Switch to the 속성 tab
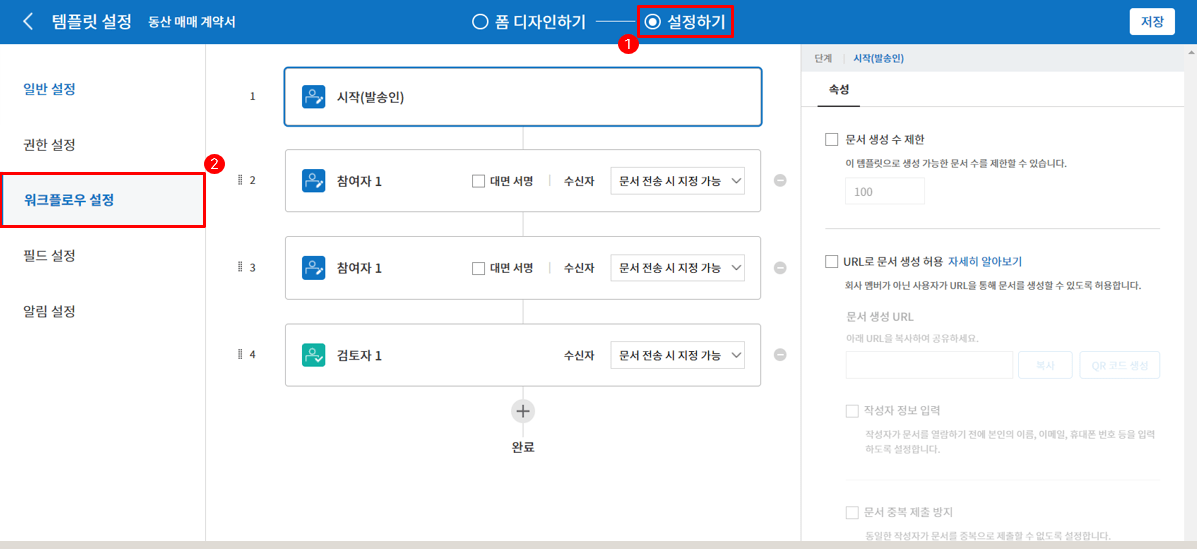 tap(838, 89)
